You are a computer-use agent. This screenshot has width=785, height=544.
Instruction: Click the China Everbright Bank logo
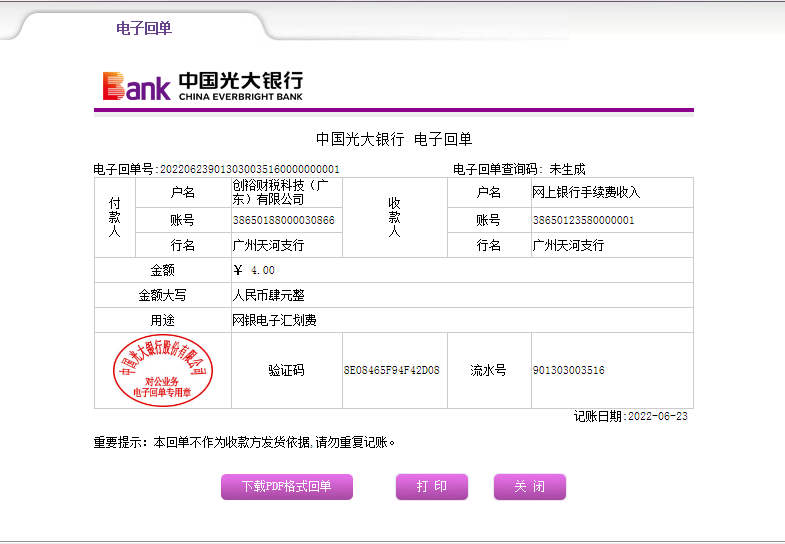pos(202,86)
